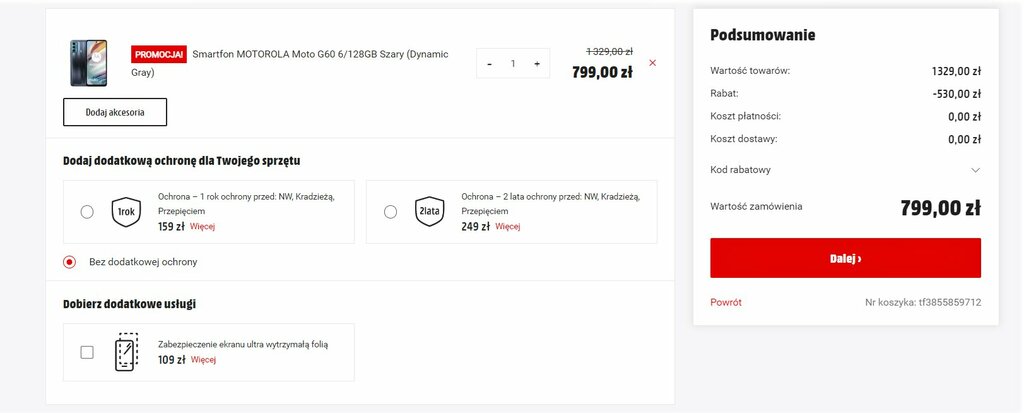Select 1 rok protection radio button
Image resolution: width=1024 pixels, height=413 pixels.
pos(87,212)
